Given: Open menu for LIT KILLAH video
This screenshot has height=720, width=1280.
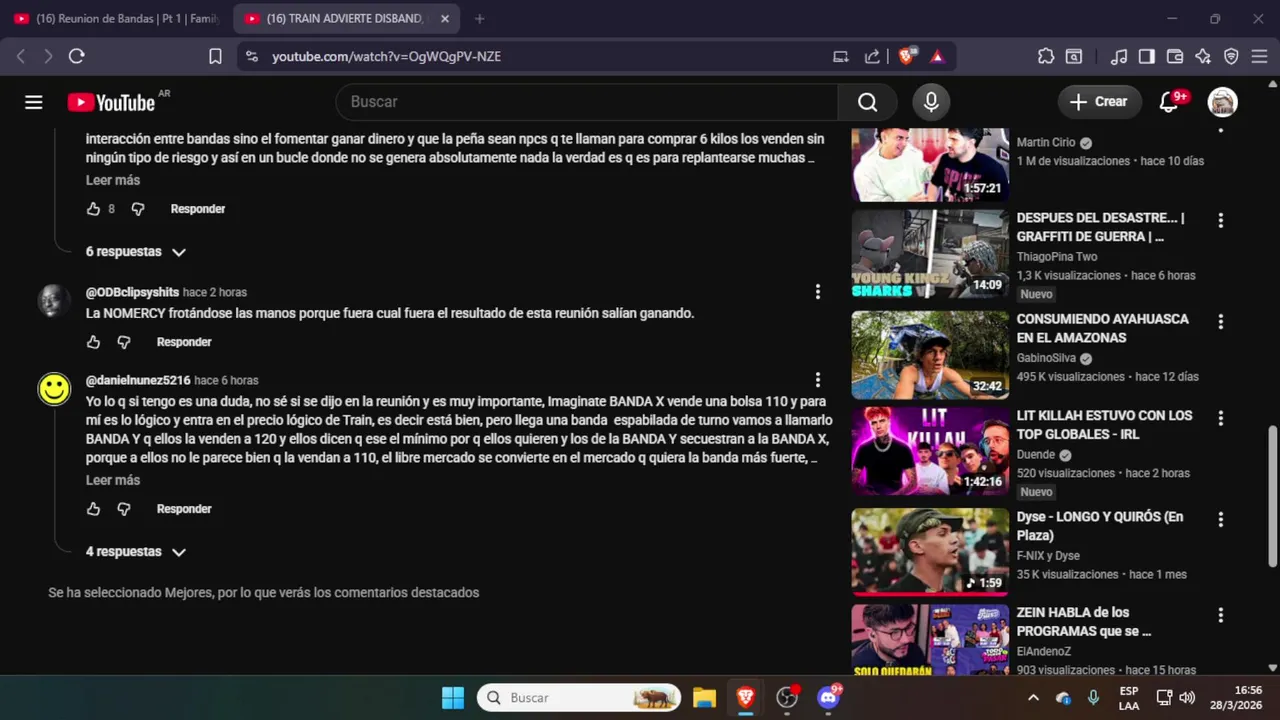Looking at the screenshot, I should tap(1220, 417).
